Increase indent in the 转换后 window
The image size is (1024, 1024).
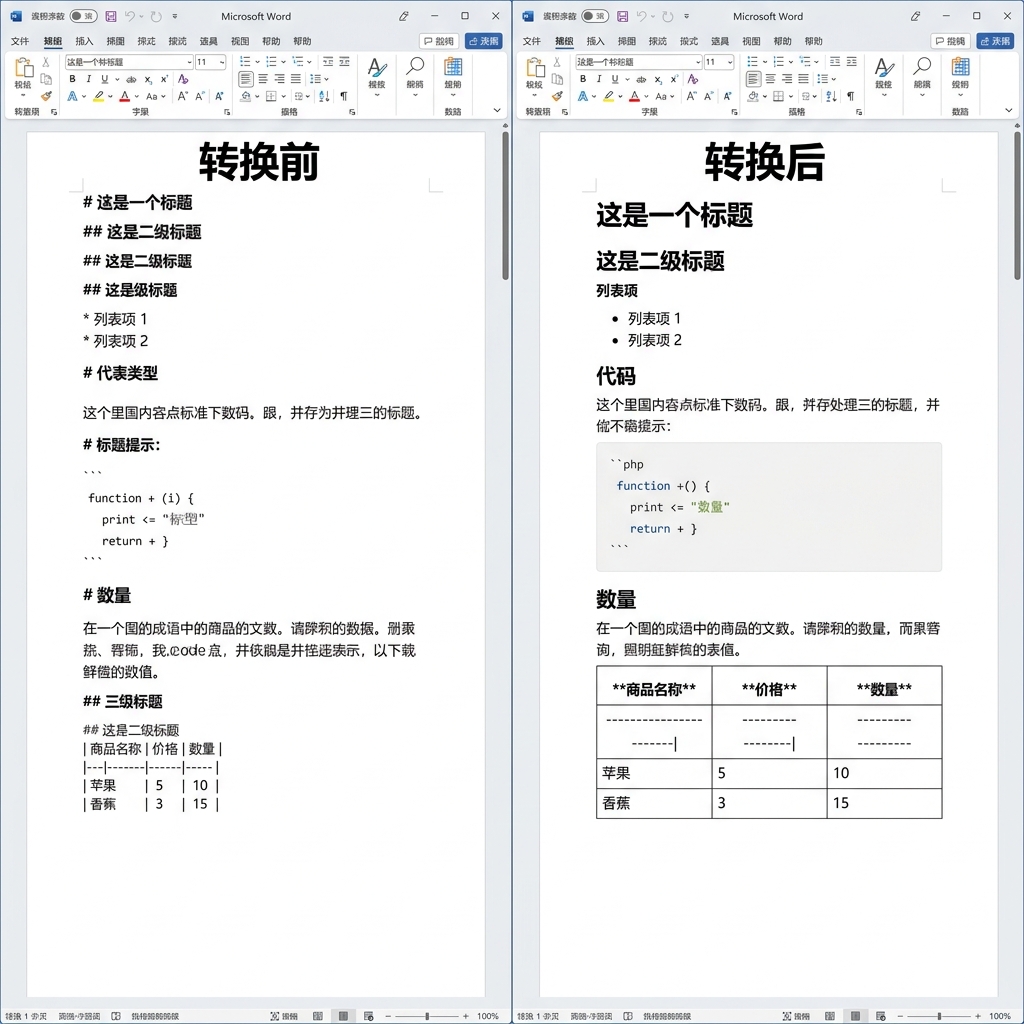tap(852, 61)
